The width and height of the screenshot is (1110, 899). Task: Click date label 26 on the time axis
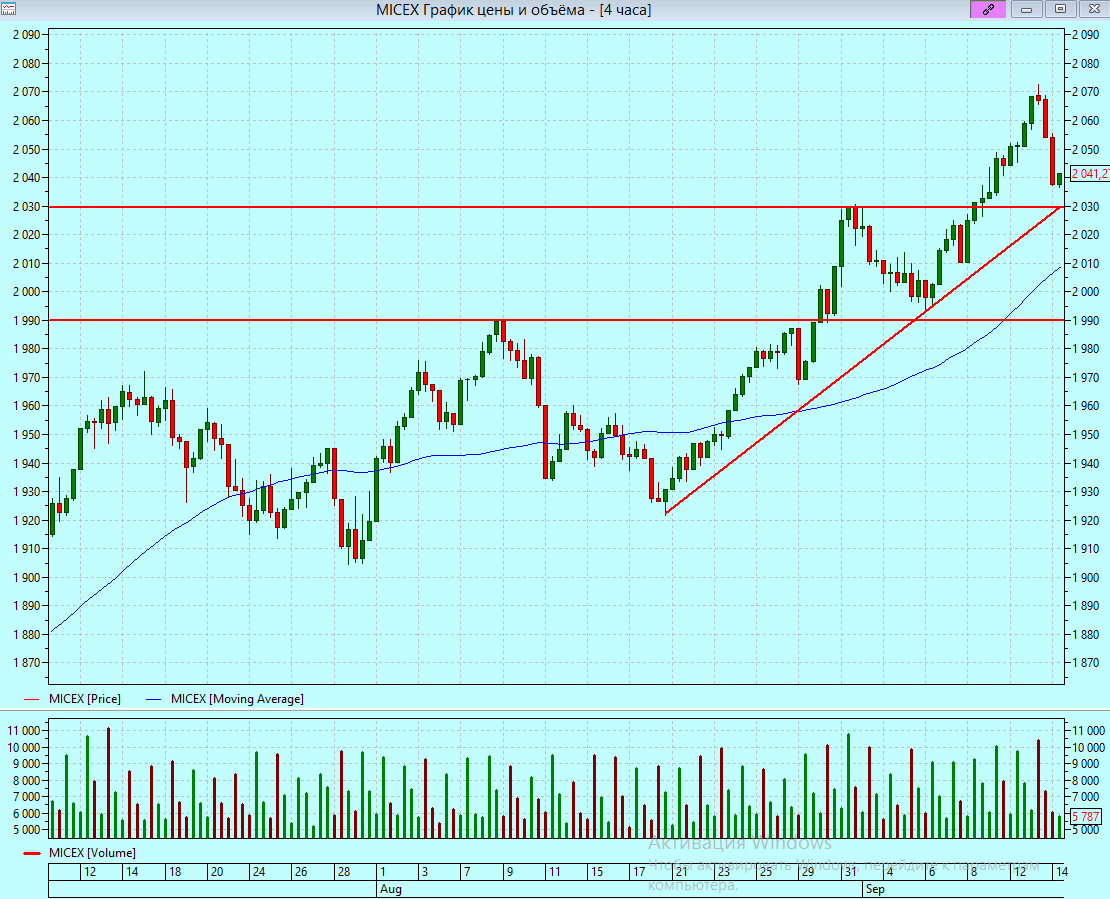click(x=301, y=871)
